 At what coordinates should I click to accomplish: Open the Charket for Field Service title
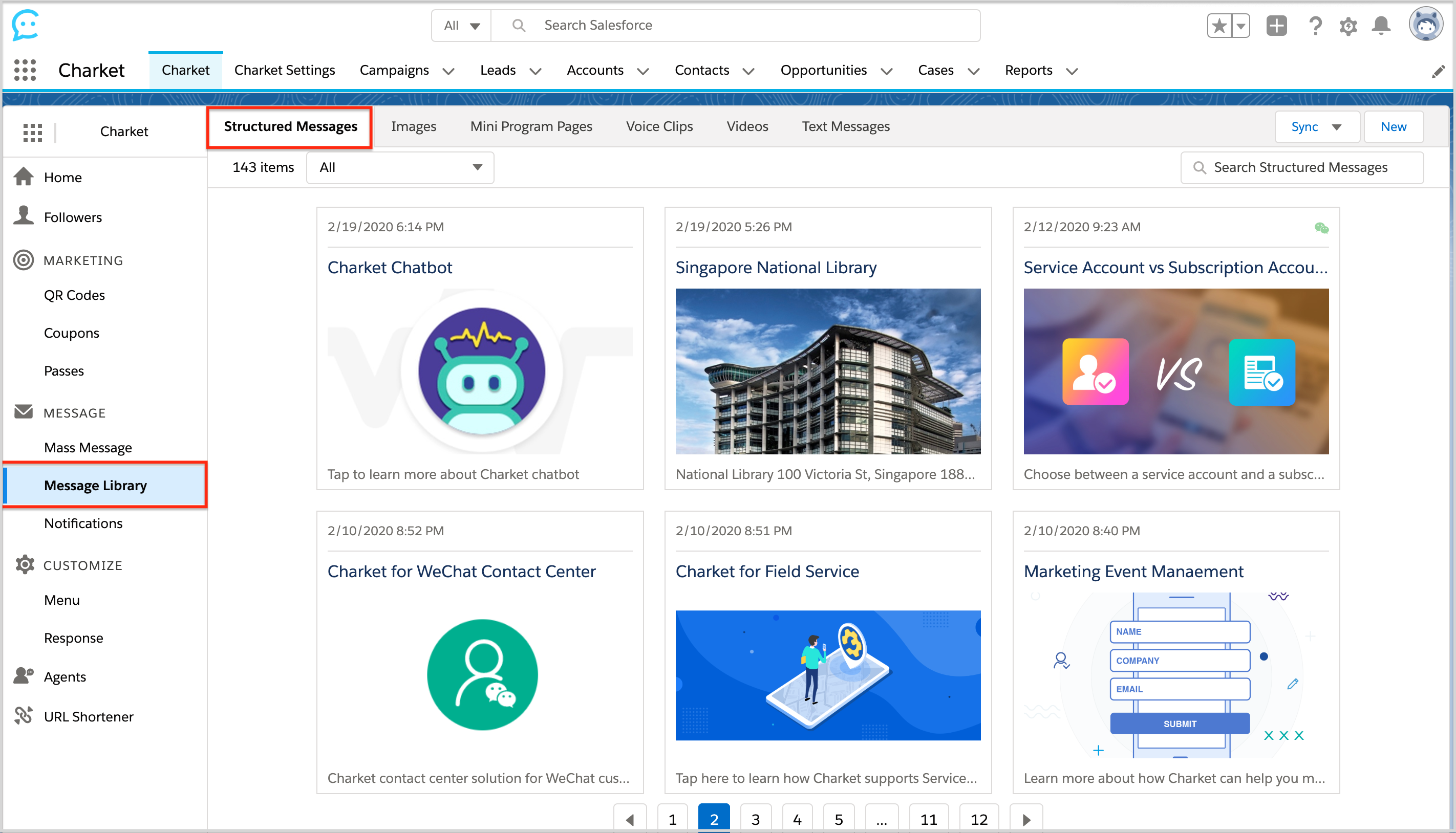click(767, 571)
